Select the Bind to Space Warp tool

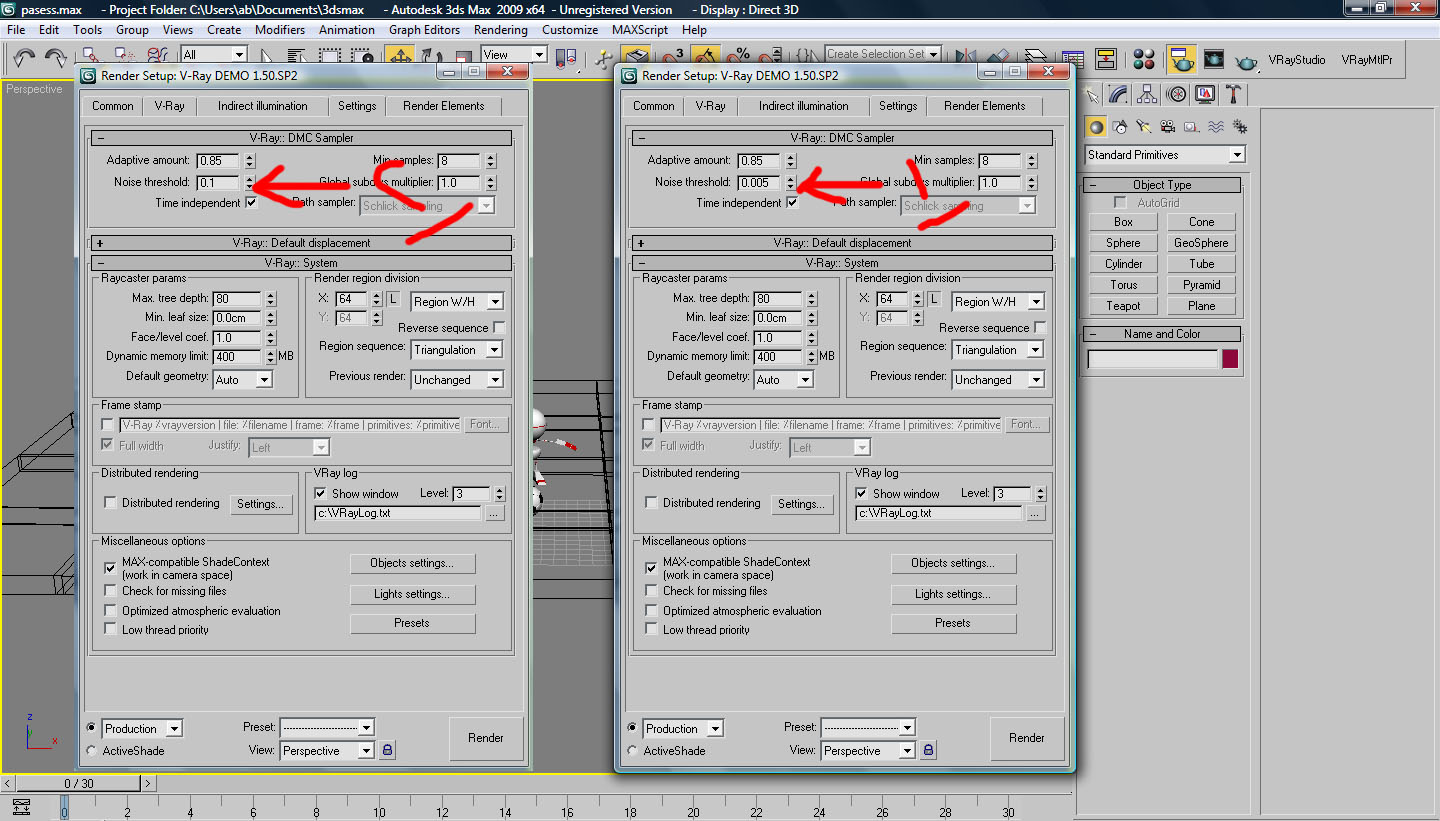[157, 57]
